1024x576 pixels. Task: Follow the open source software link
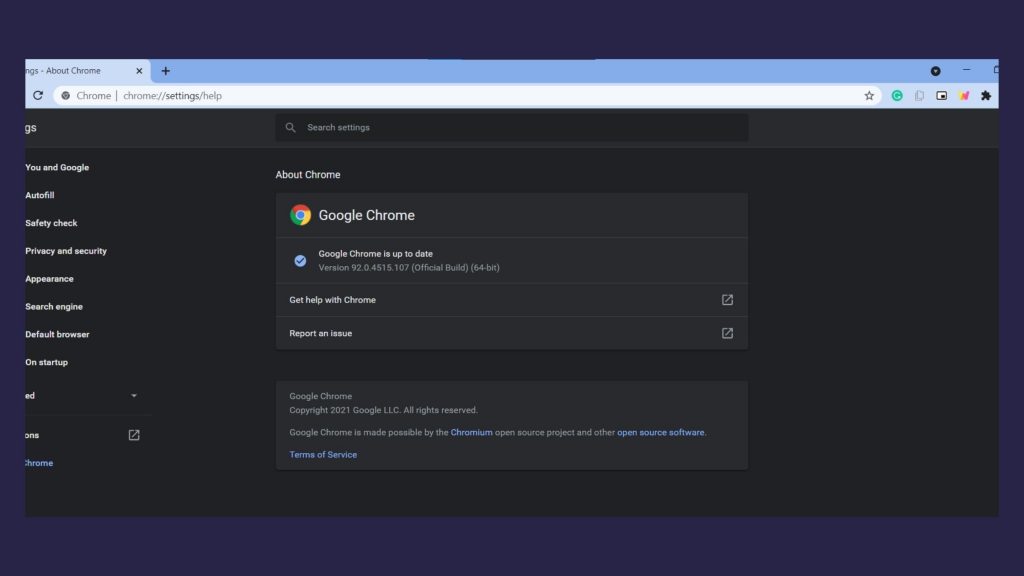pyautogui.click(x=660, y=433)
